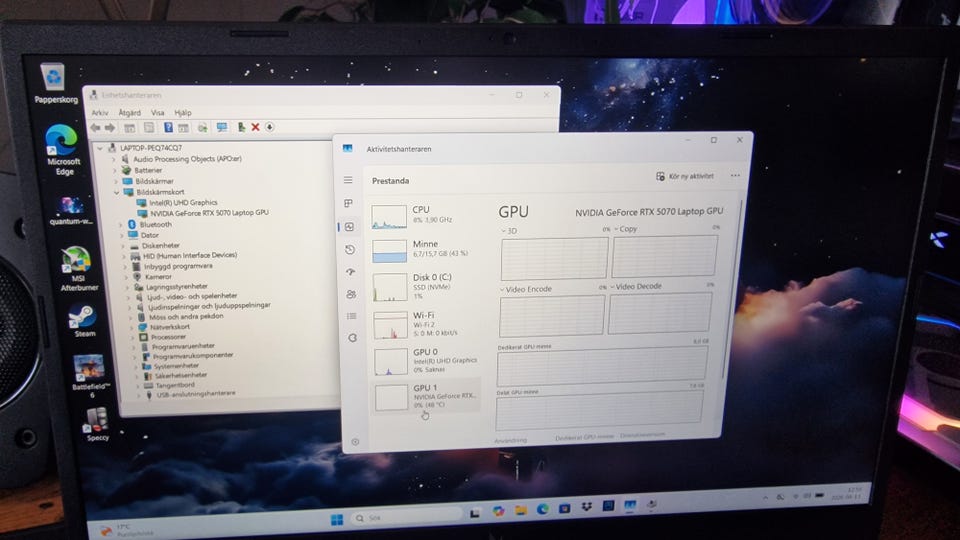The image size is (960, 540).
Task: Collapse Bildskärmskort node in Device Manager
Action: [x=116, y=192]
